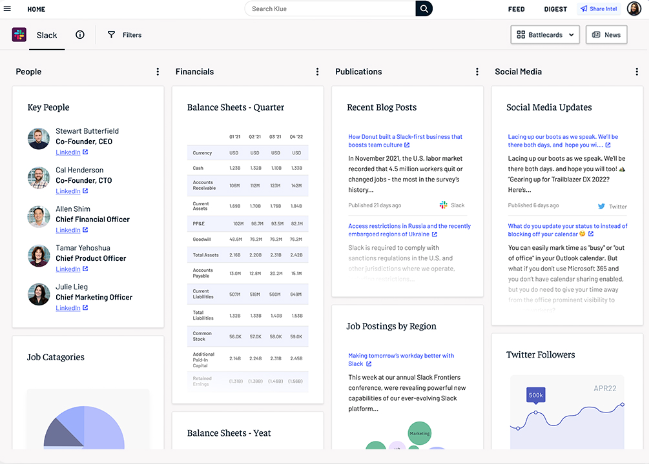Open Financials column three-dot menu
Image resolution: width=649 pixels, height=464 pixels.
coord(317,72)
